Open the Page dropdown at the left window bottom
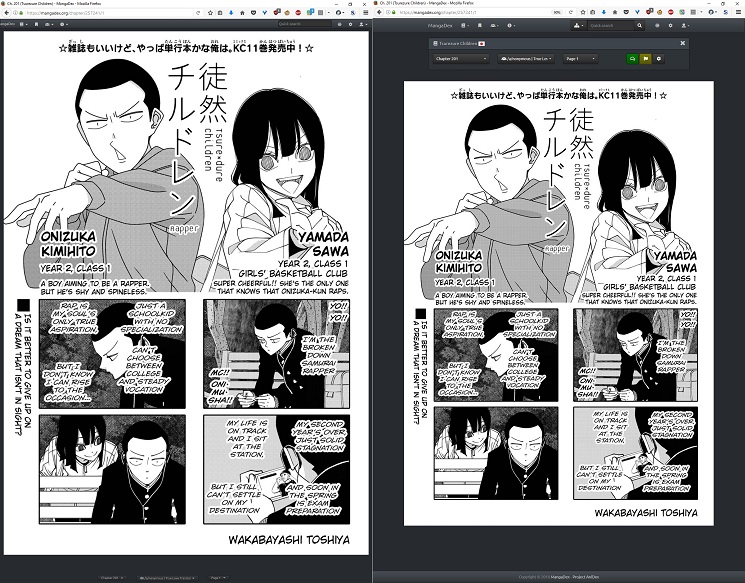Screen dimensions: 745x583 (x=218, y=578)
